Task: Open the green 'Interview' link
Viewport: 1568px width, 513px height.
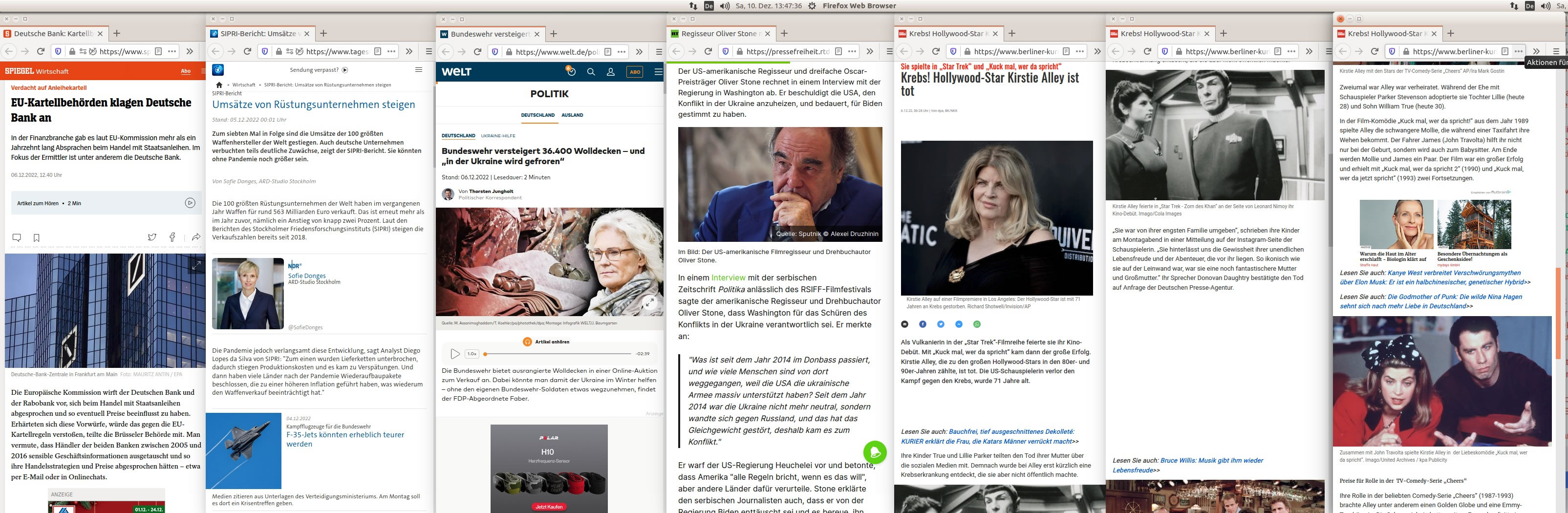Action: (x=728, y=278)
